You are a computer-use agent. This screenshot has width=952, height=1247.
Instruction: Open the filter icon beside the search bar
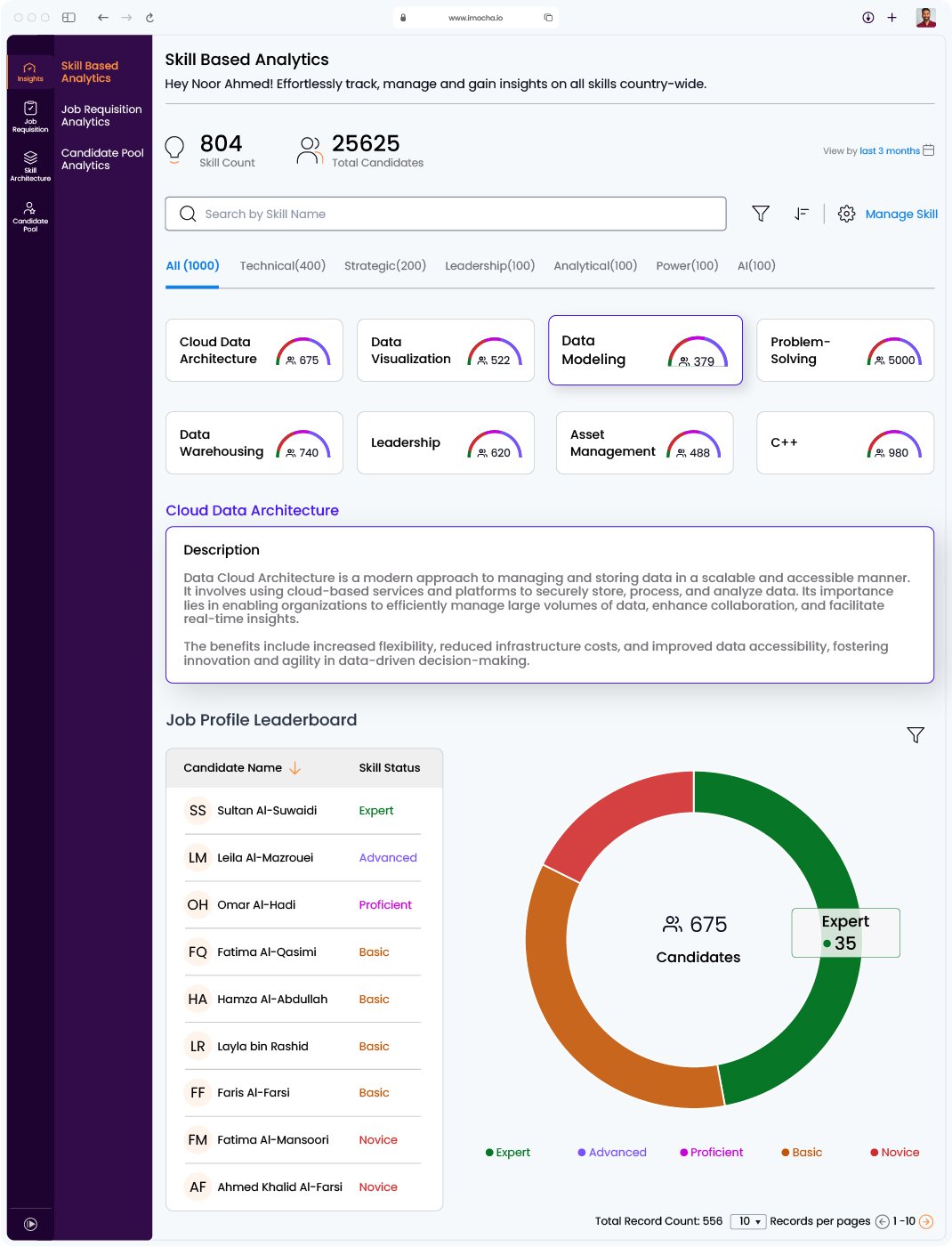pyautogui.click(x=760, y=214)
